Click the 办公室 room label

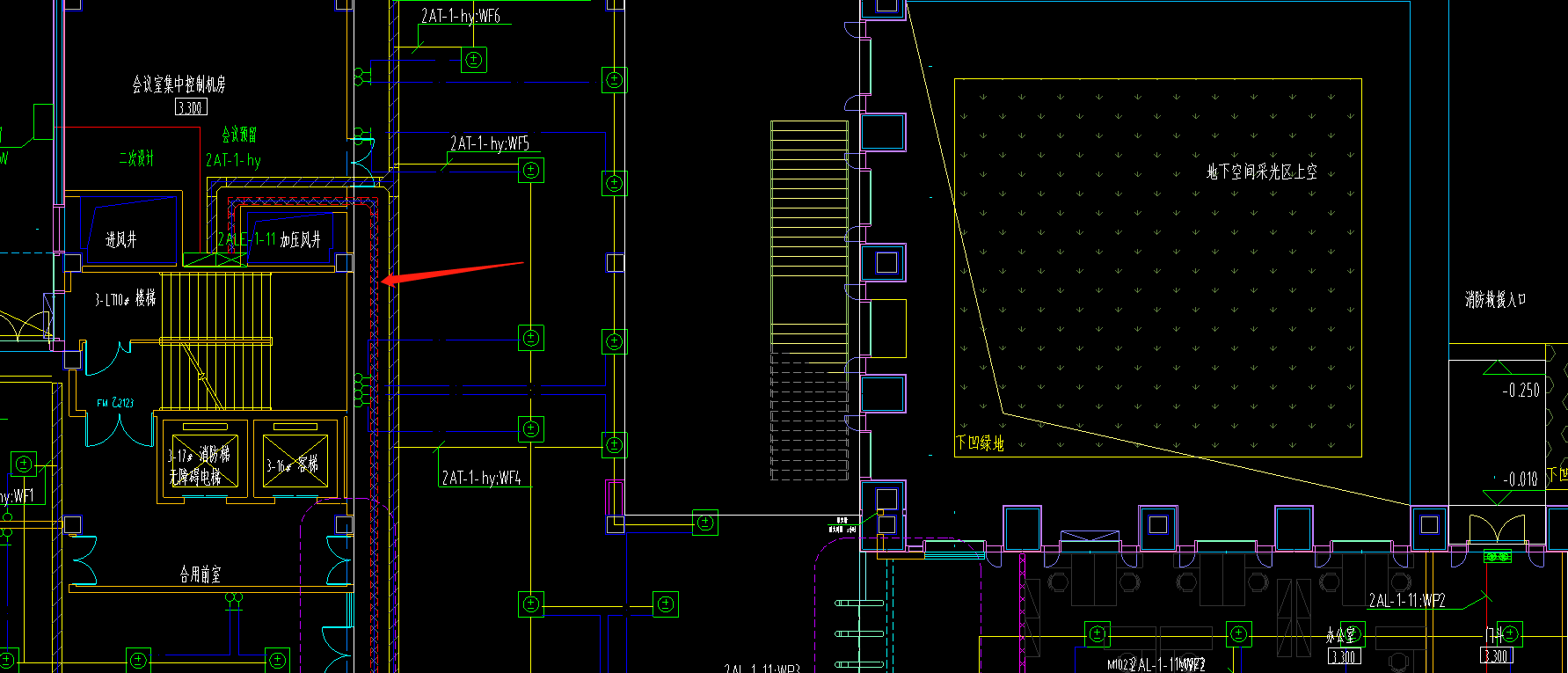[1341, 634]
